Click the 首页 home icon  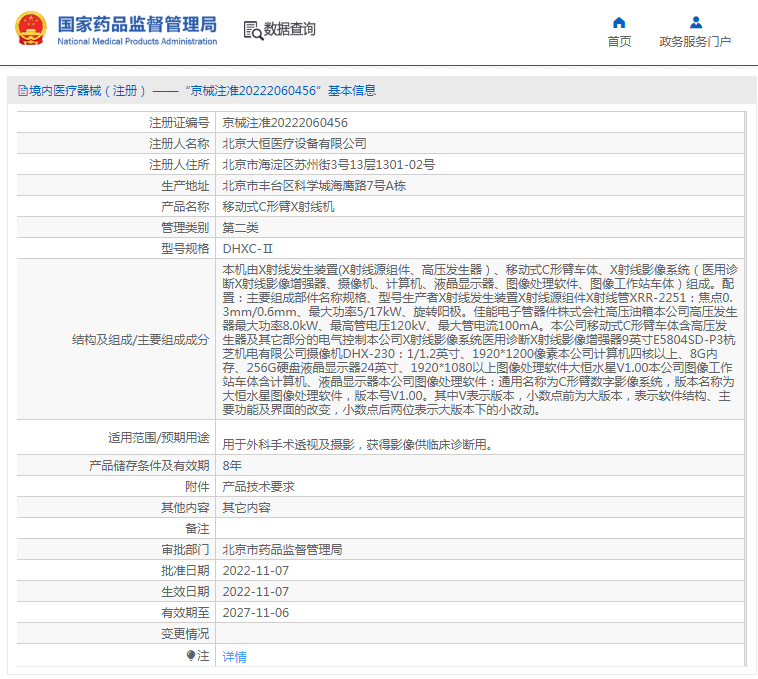click(x=619, y=23)
